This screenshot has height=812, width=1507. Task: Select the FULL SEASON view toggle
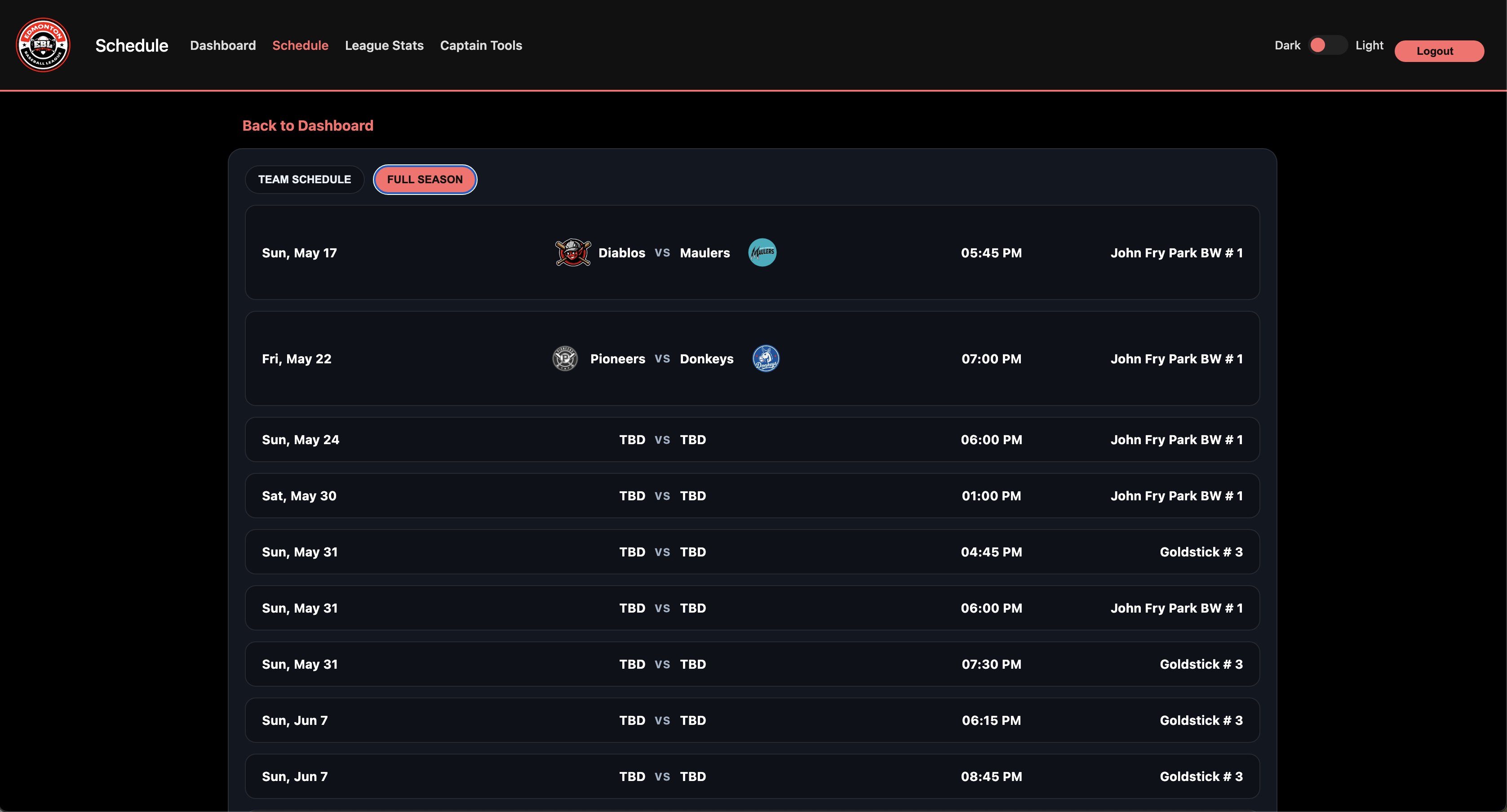[425, 179]
